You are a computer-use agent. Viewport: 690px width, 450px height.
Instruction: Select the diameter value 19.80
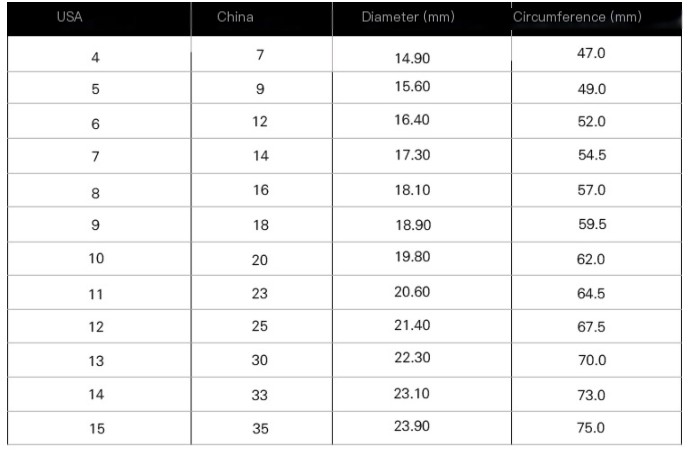click(x=412, y=258)
